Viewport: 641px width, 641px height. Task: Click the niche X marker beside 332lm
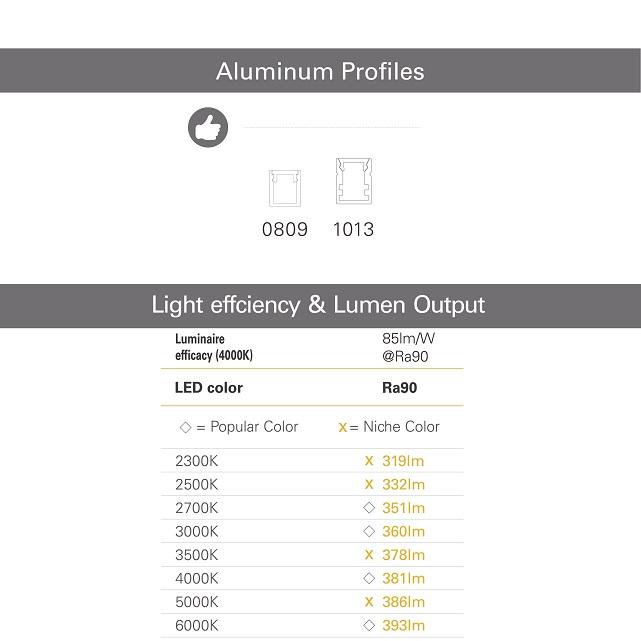click(369, 484)
